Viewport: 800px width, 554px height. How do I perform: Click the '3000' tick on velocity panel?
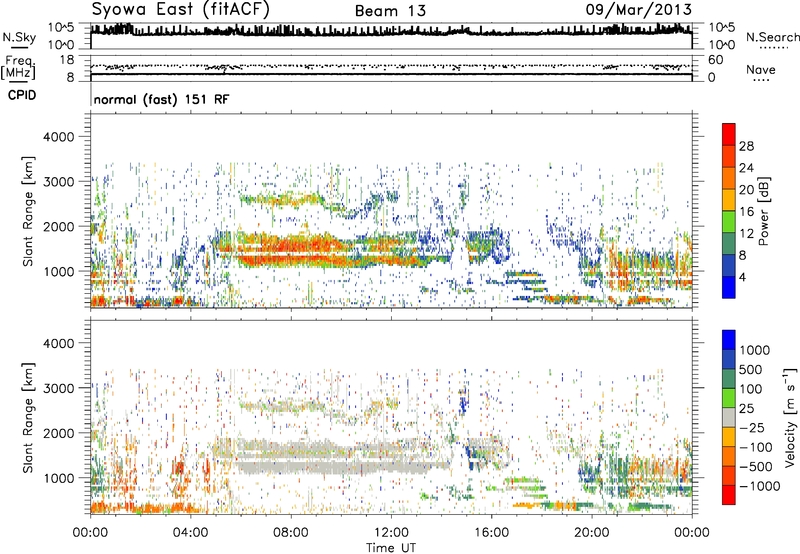(x=58, y=388)
